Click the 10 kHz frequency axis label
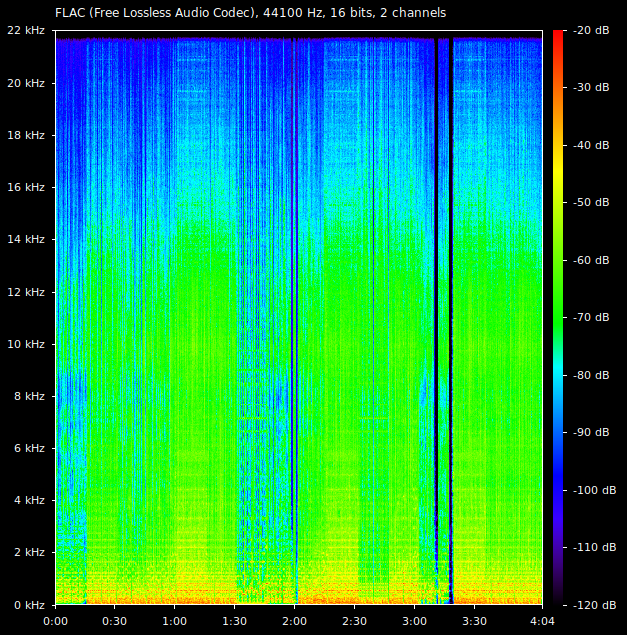The height and width of the screenshot is (635, 627). pos(26,344)
